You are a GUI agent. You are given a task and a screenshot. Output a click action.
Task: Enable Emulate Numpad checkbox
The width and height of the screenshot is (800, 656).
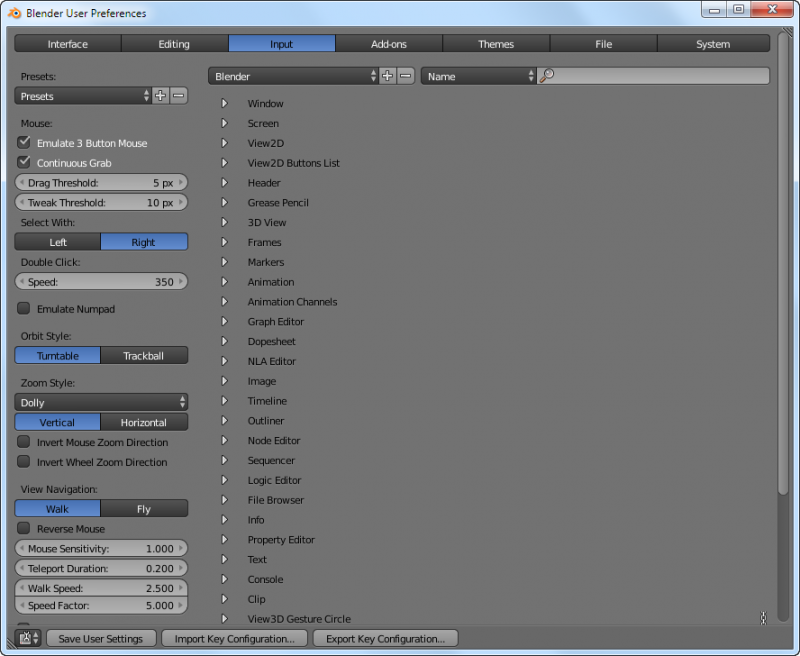click(x=23, y=309)
